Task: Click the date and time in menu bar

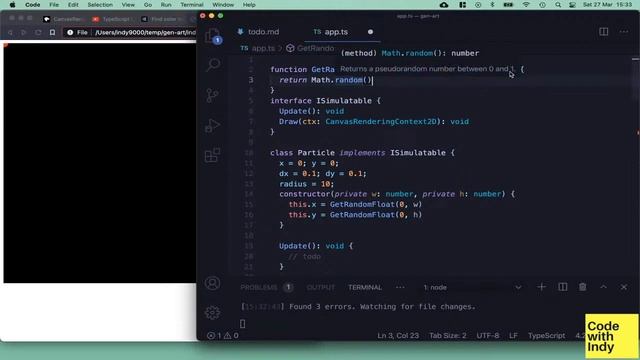Action: pos(607,5)
